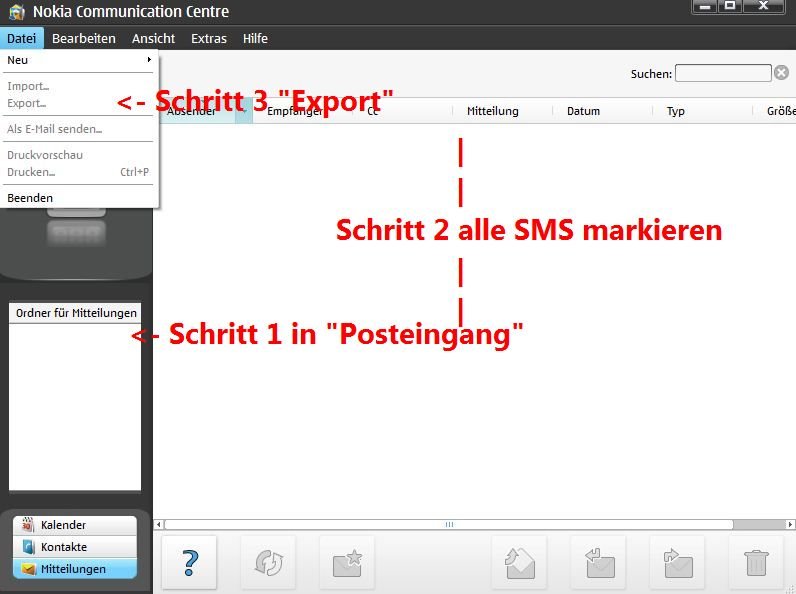
Task: Click the send message up-arrow icon
Action: click(x=520, y=563)
